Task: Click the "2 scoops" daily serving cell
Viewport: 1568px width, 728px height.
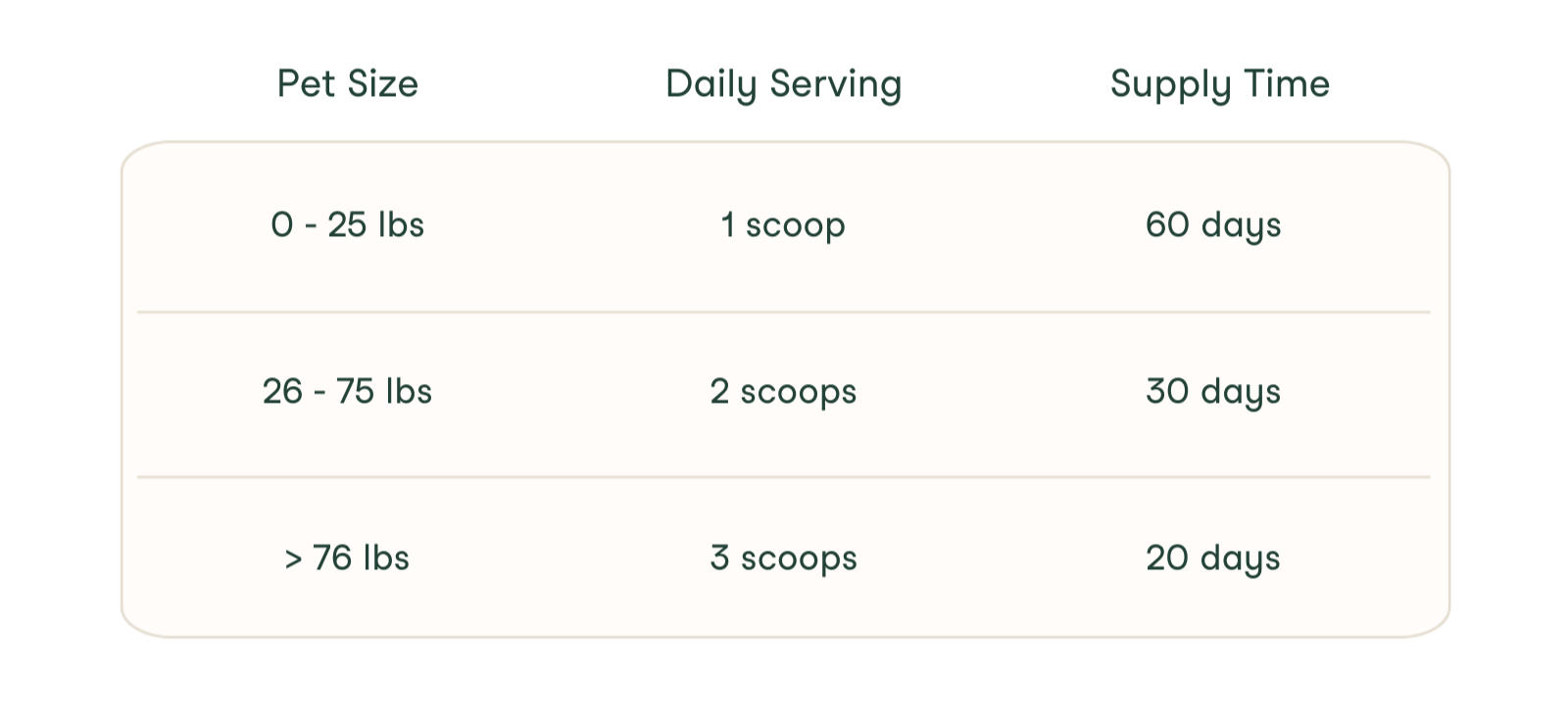Action: click(x=783, y=392)
